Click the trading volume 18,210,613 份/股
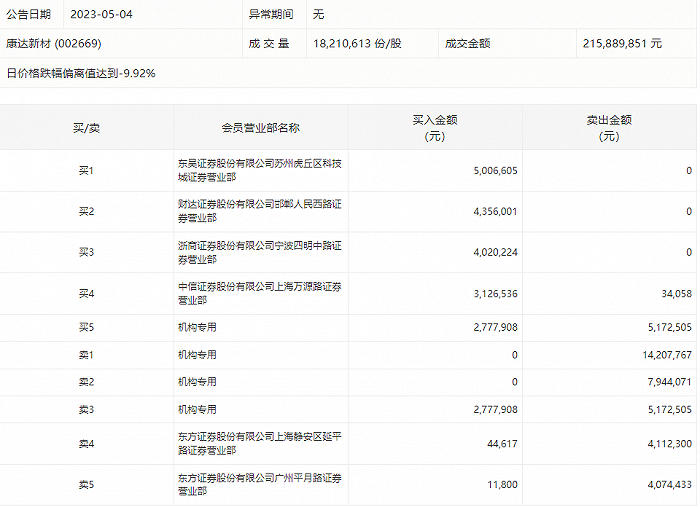The height and width of the screenshot is (507, 700). 357,44
